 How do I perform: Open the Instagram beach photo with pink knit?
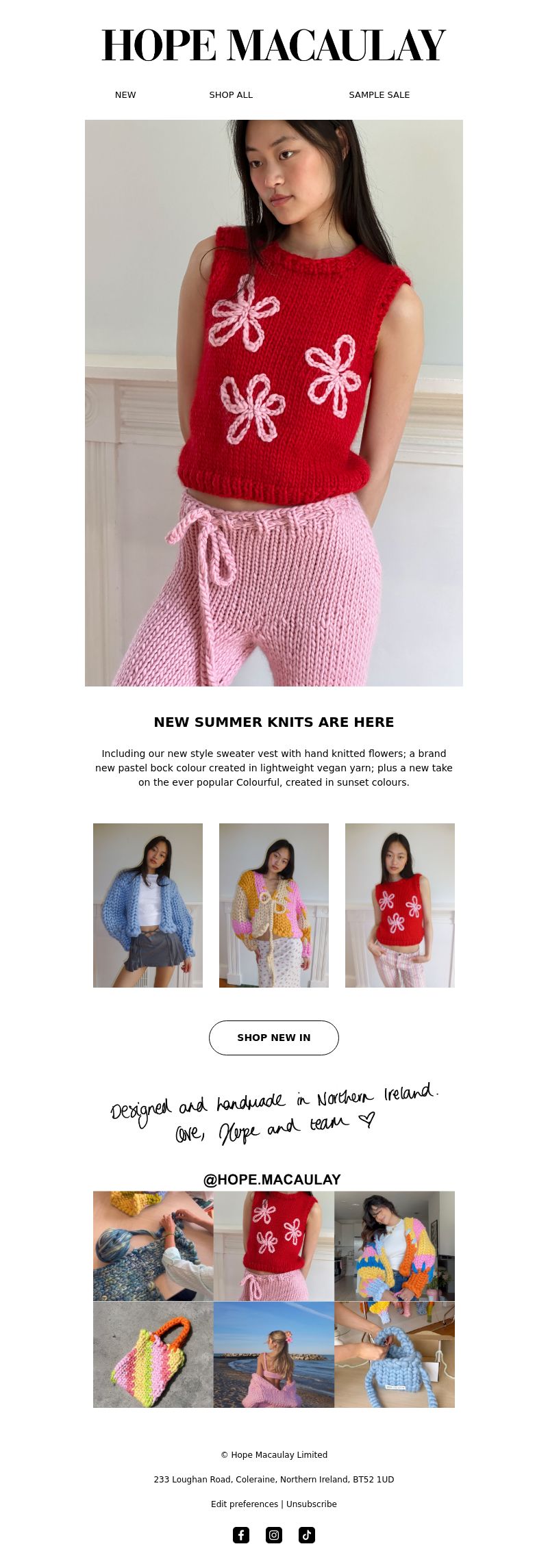click(274, 1354)
